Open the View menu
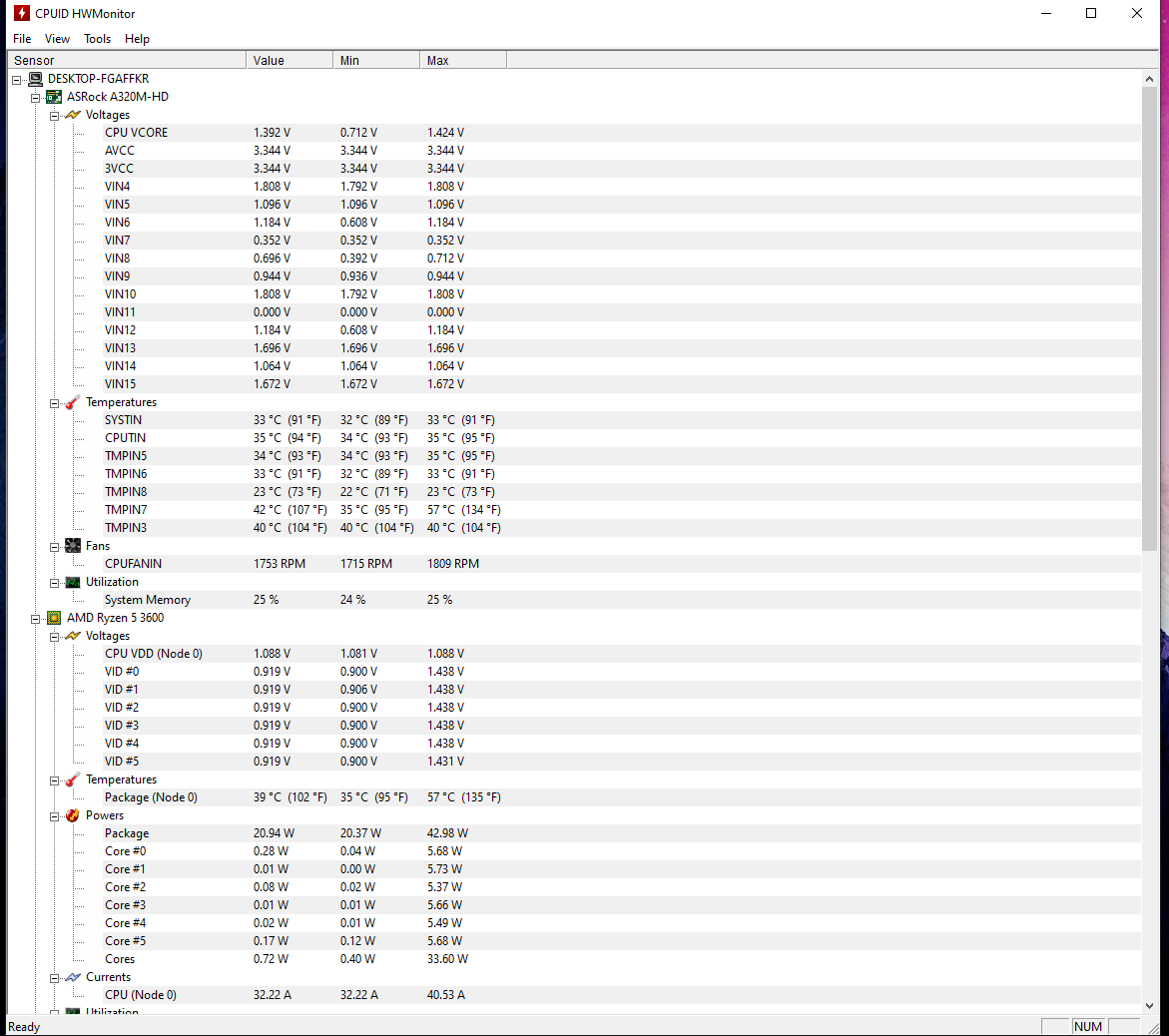1169x1036 pixels. tap(57, 39)
